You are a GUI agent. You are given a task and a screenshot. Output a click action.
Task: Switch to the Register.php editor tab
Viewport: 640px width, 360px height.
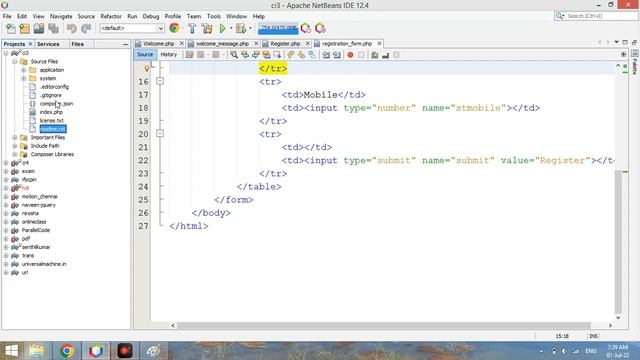[x=285, y=43]
